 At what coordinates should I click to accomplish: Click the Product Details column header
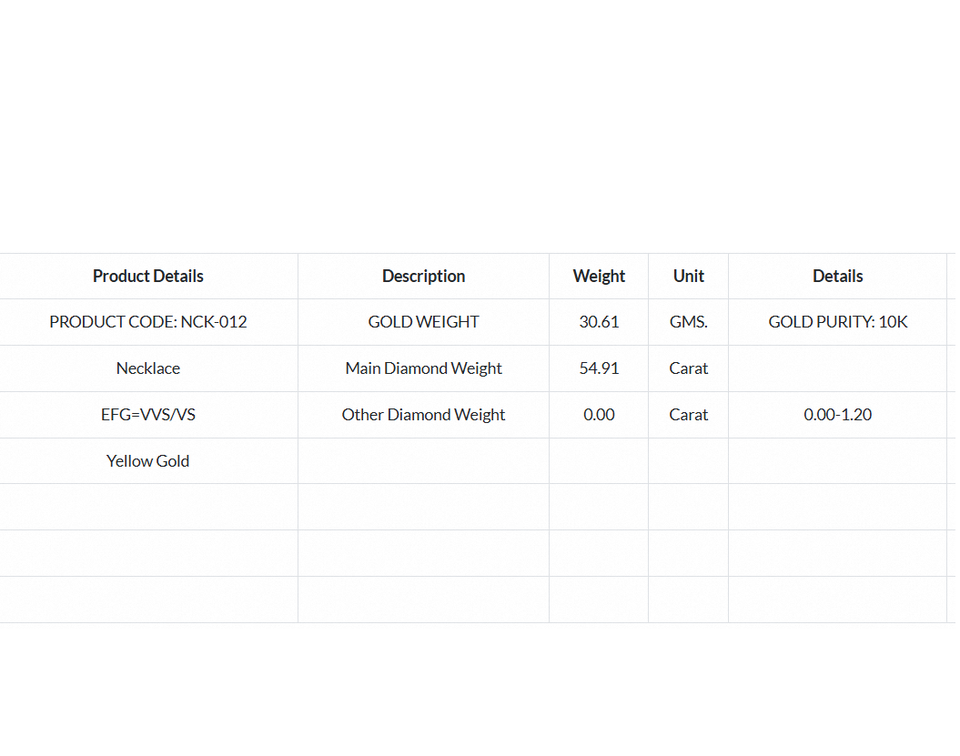(x=148, y=276)
